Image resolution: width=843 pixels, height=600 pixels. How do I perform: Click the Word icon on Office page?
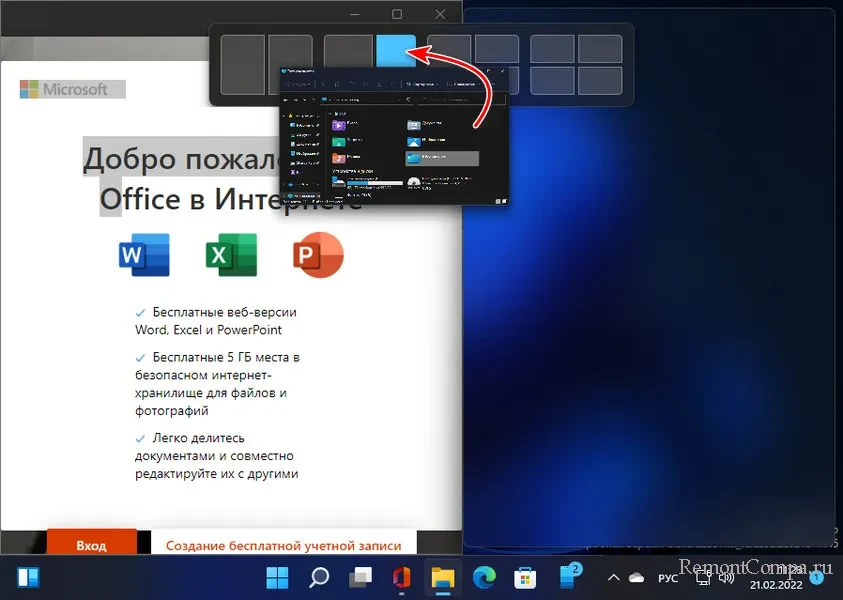tap(144, 255)
